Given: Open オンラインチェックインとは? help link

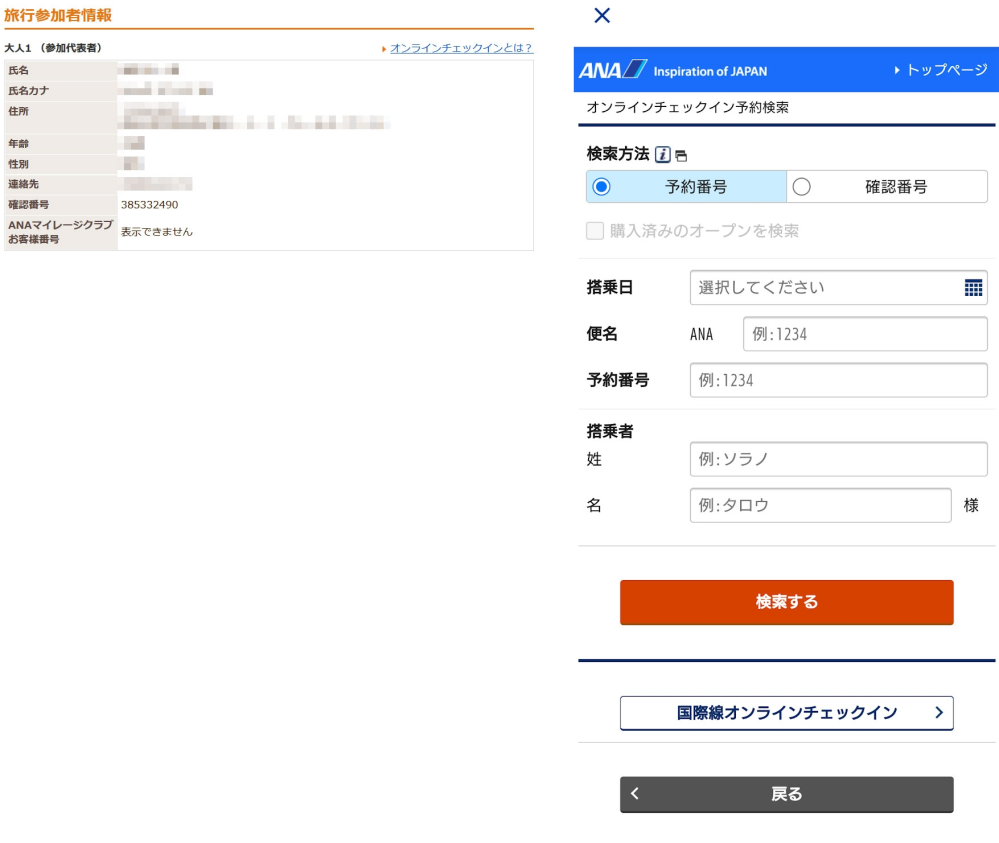Looking at the screenshot, I should [x=460, y=46].
